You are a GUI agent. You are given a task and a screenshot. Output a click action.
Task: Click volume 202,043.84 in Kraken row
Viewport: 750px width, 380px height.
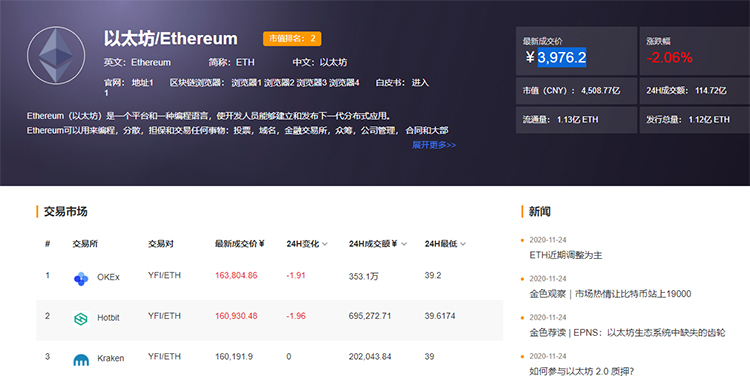370,357
